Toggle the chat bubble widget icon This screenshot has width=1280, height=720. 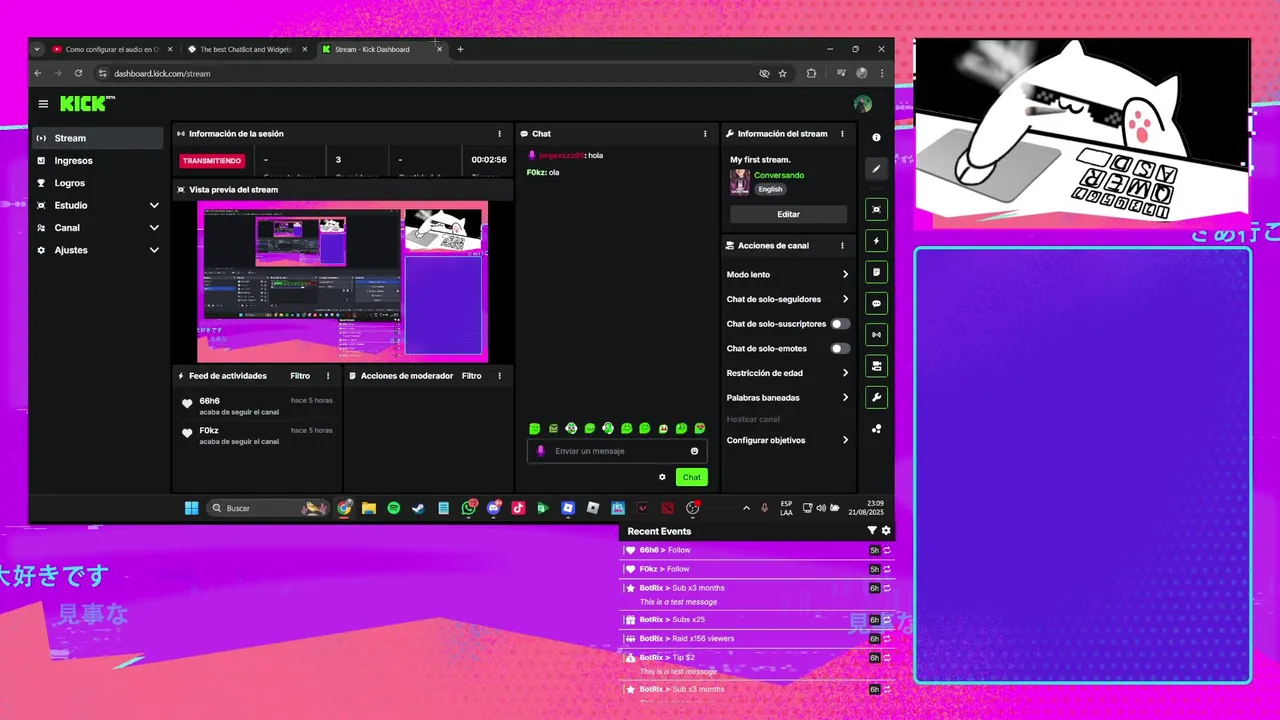point(877,303)
